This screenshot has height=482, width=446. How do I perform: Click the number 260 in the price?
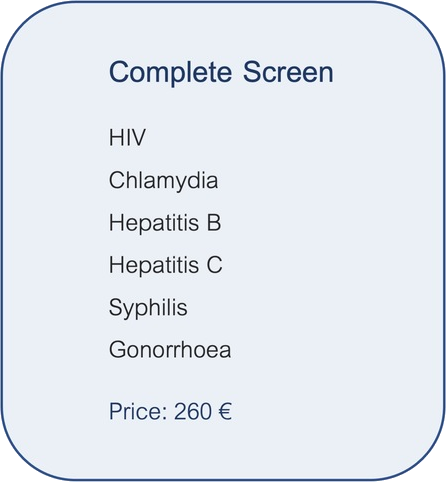[193, 412]
